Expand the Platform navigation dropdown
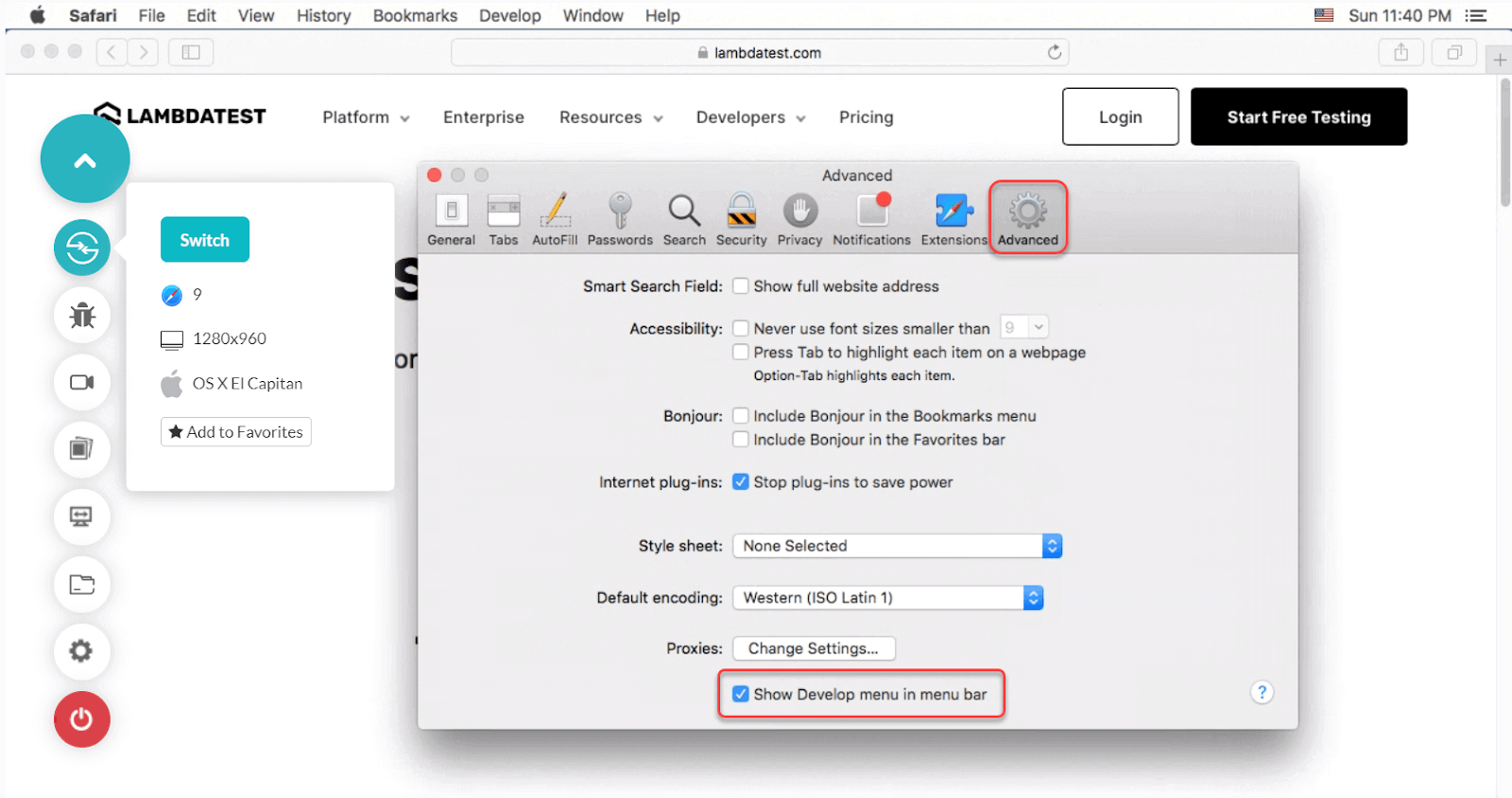1512x798 pixels. (366, 117)
